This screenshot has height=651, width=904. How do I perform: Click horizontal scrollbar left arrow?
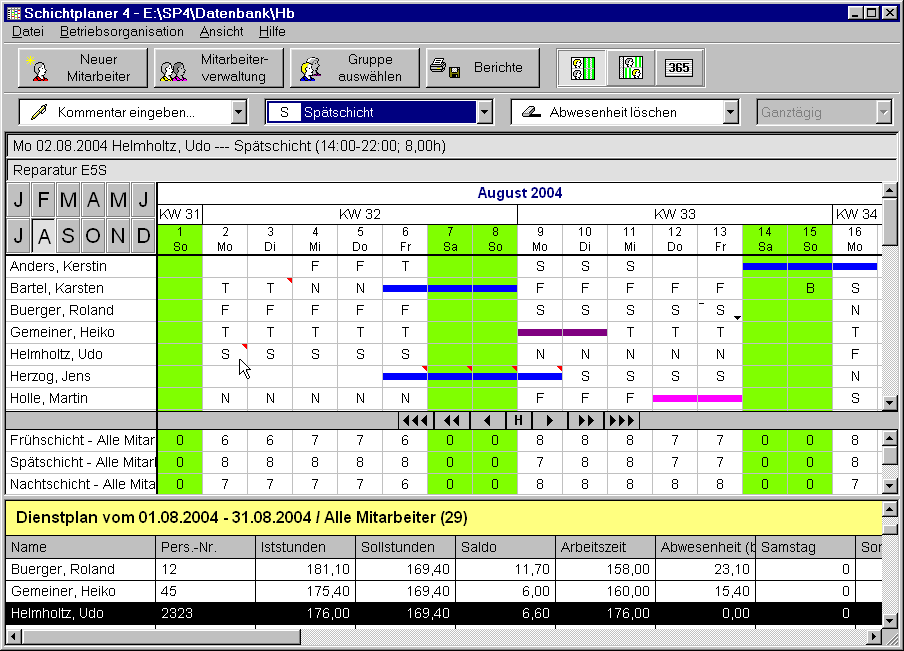click(14, 637)
